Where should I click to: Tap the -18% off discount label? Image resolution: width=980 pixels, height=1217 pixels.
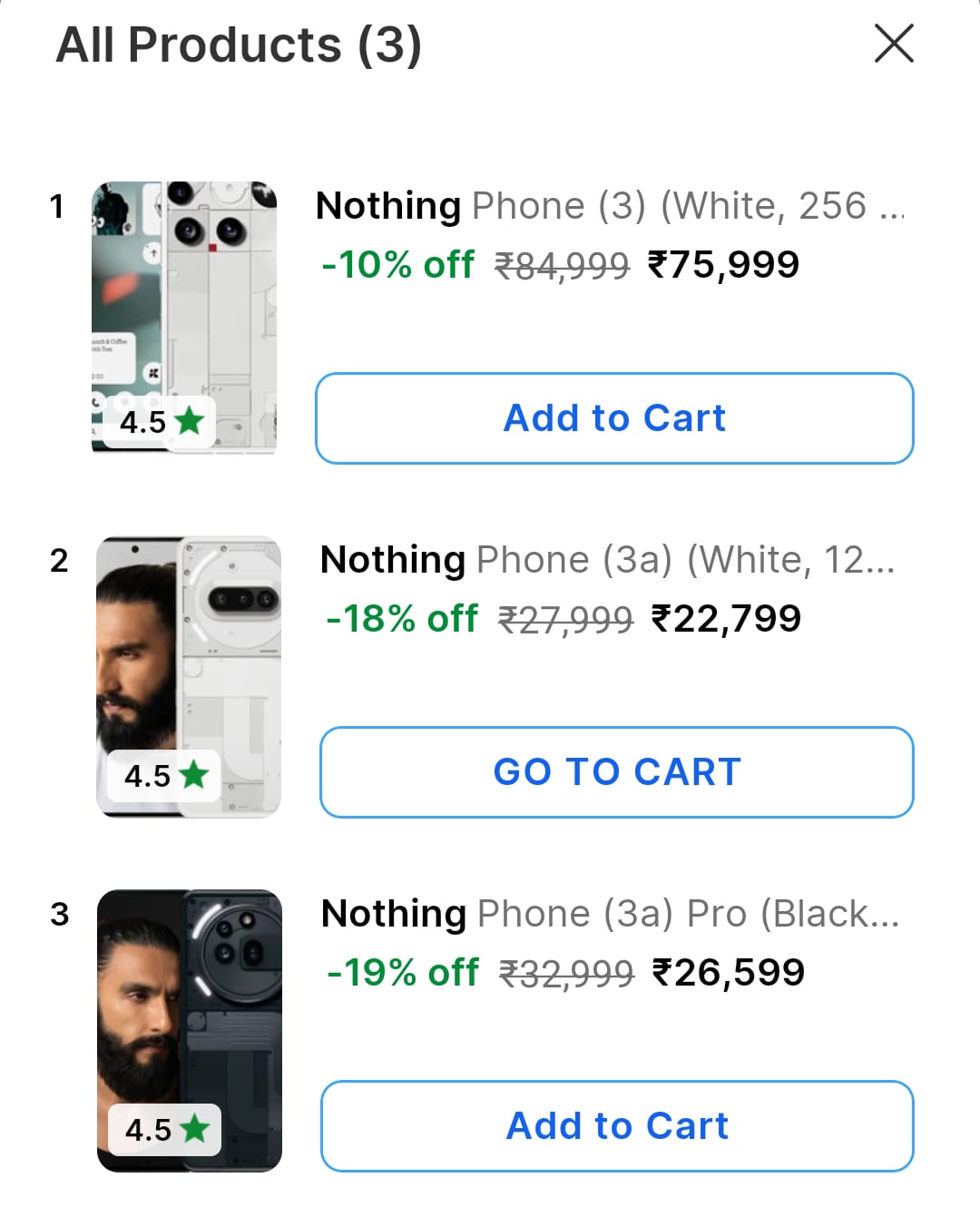point(402,619)
